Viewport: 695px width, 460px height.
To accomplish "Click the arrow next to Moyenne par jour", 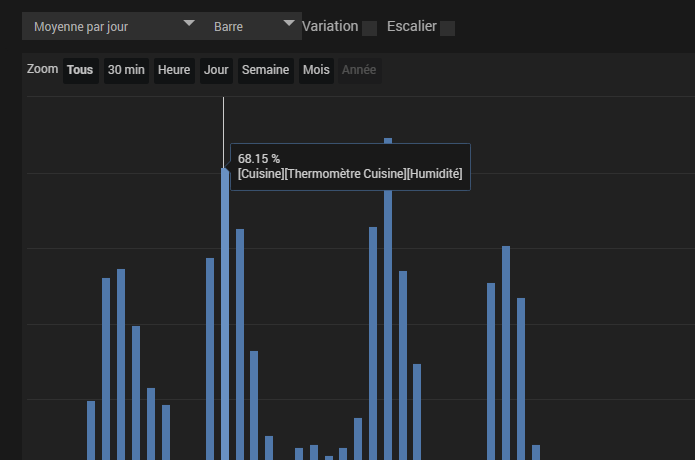I will click(189, 23).
